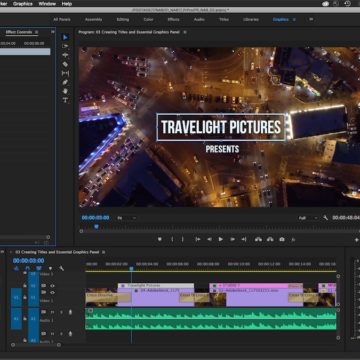Screen dimensions: 360x360
Task: Open Program Monitor settings wrench
Action: click(x=326, y=218)
